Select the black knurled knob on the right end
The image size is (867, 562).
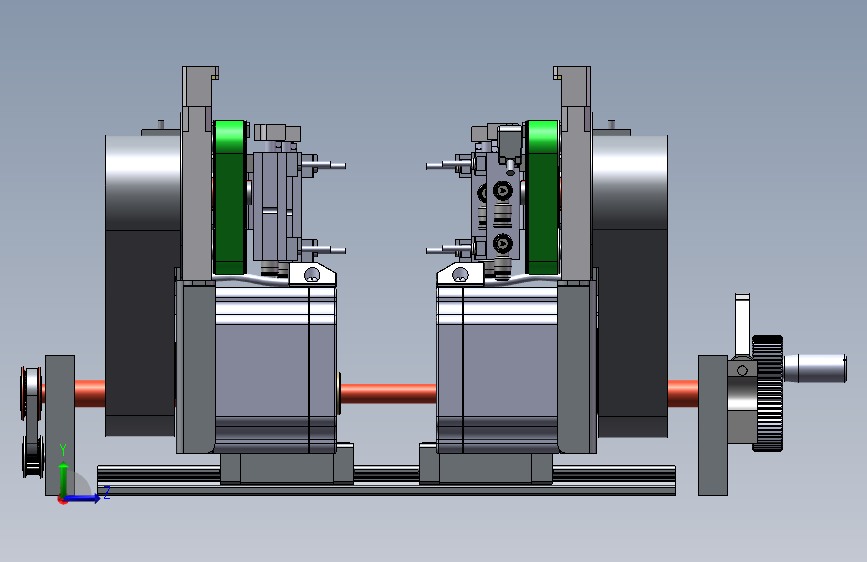pyautogui.click(x=767, y=393)
